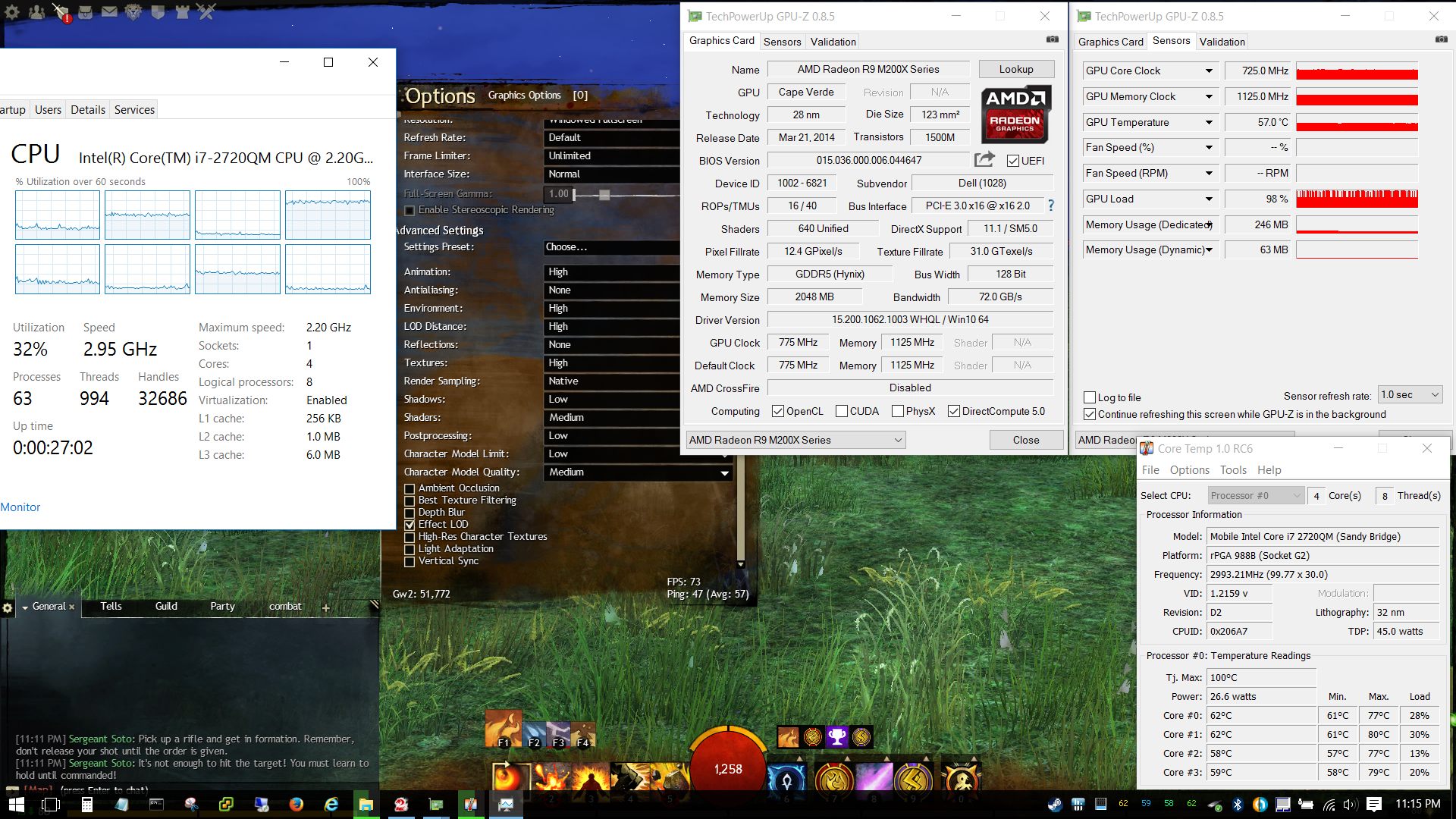The width and height of the screenshot is (1456, 819).
Task: Activate the F2 attunement skill
Action: (535, 735)
